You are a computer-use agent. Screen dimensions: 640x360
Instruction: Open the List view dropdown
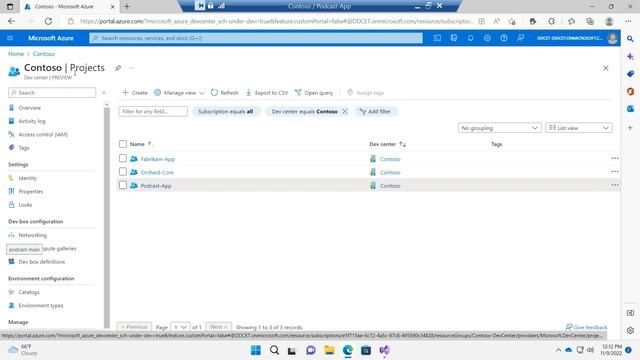coord(579,128)
